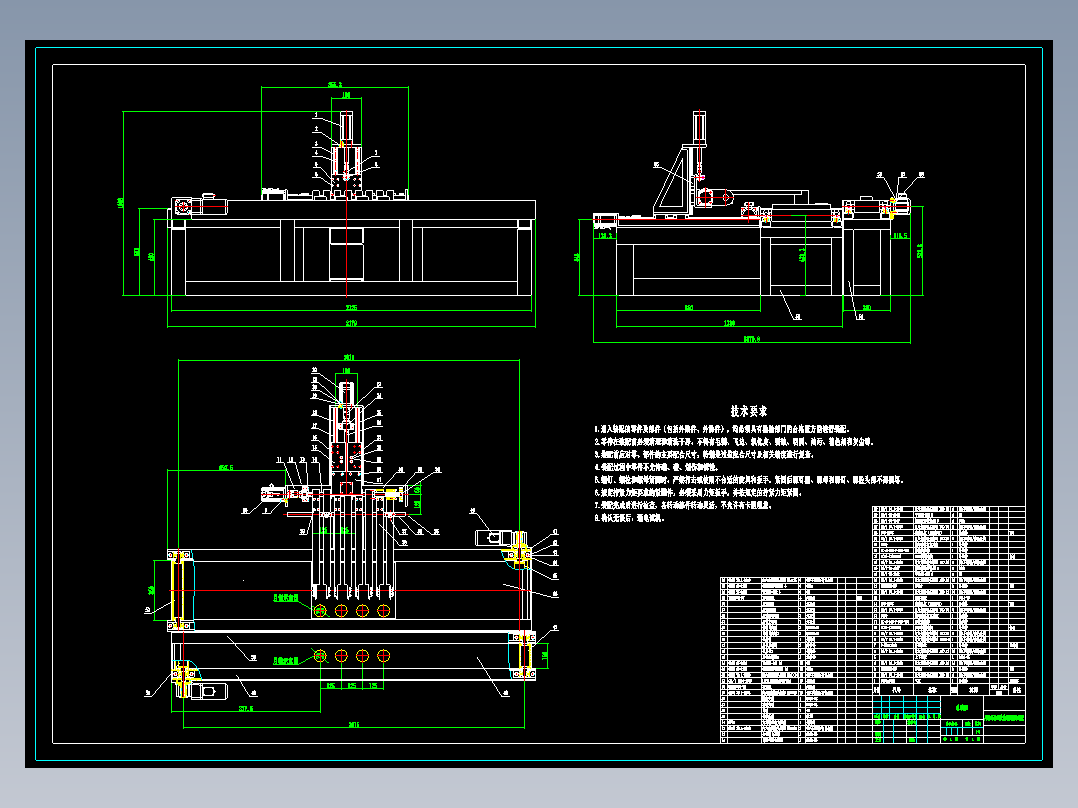Click the front elevation view of the machine
This screenshot has width=1078, height=808.
[329, 206]
